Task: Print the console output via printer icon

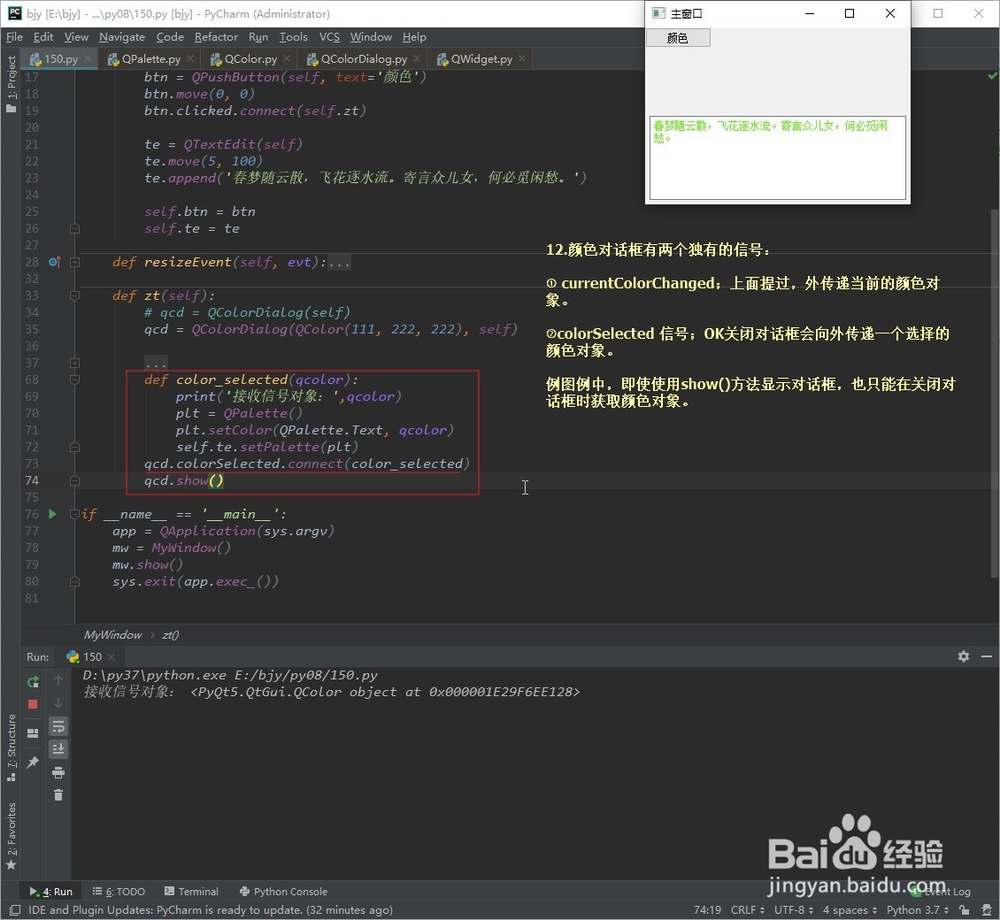Action: pyautogui.click(x=58, y=773)
